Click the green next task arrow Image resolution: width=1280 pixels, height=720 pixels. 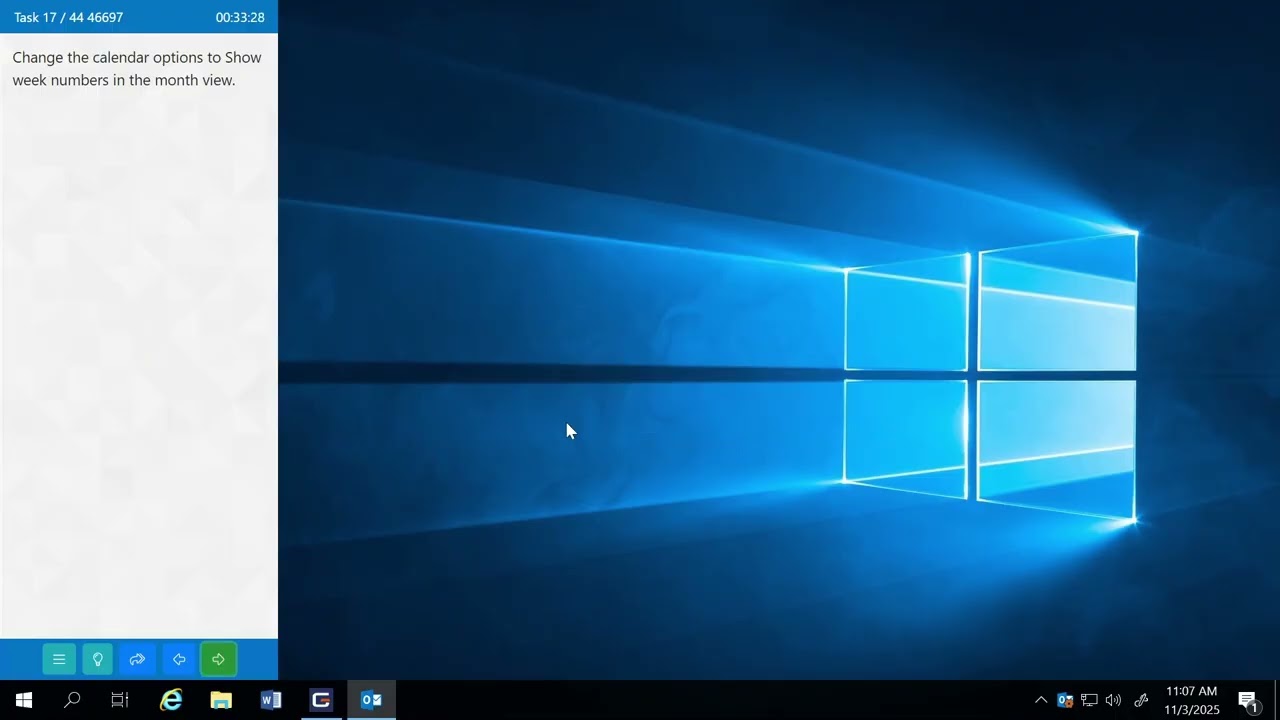pos(218,659)
